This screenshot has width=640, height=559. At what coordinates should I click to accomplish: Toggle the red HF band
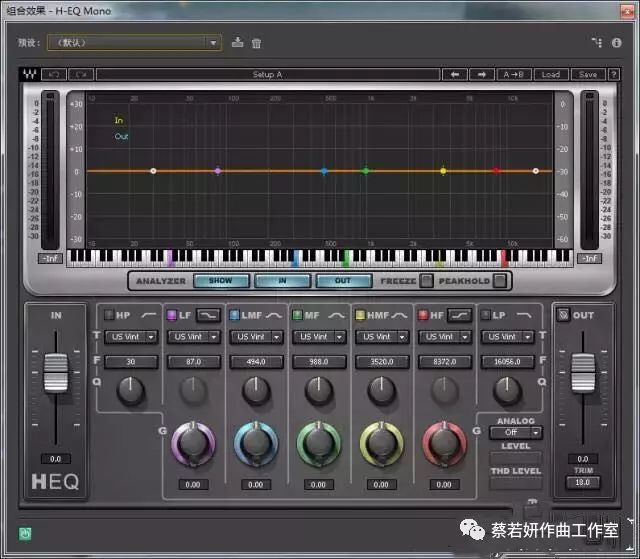(x=423, y=315)
